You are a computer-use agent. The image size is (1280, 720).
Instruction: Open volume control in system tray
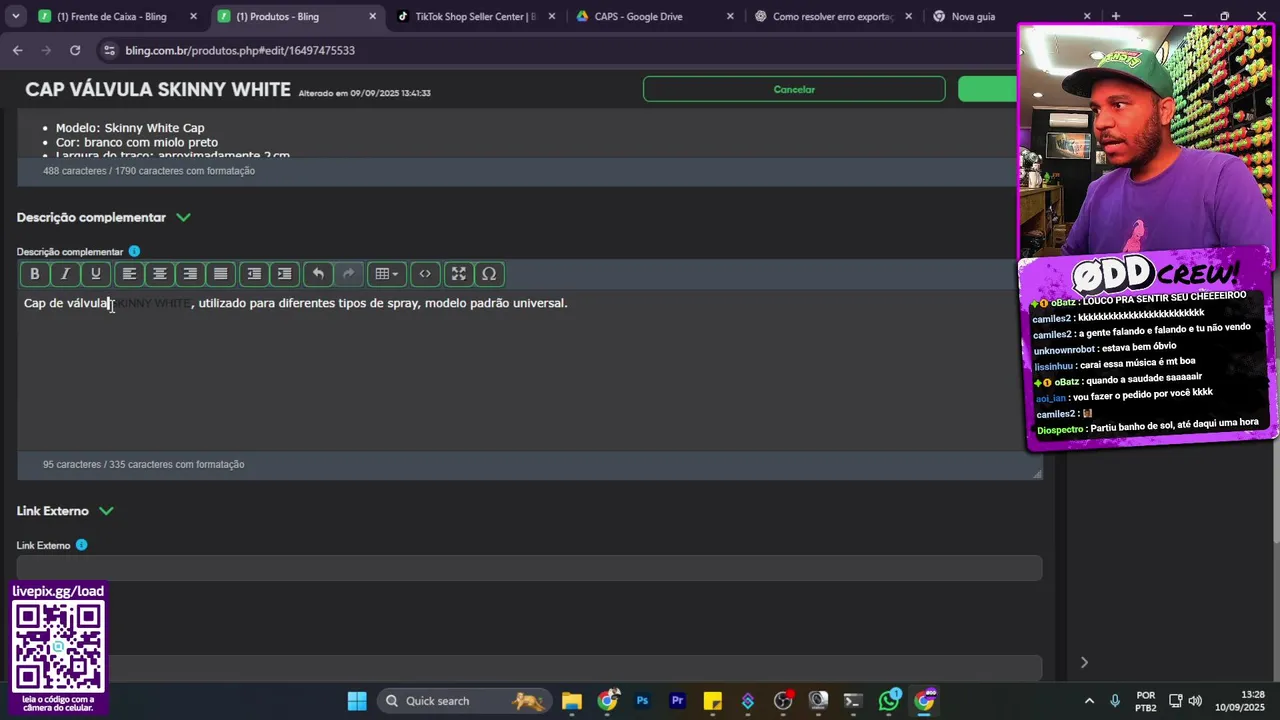[1195, 701]
